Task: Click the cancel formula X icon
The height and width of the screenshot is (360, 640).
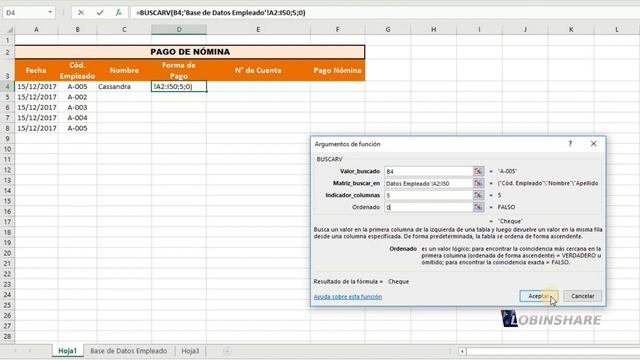Action: 81,13
